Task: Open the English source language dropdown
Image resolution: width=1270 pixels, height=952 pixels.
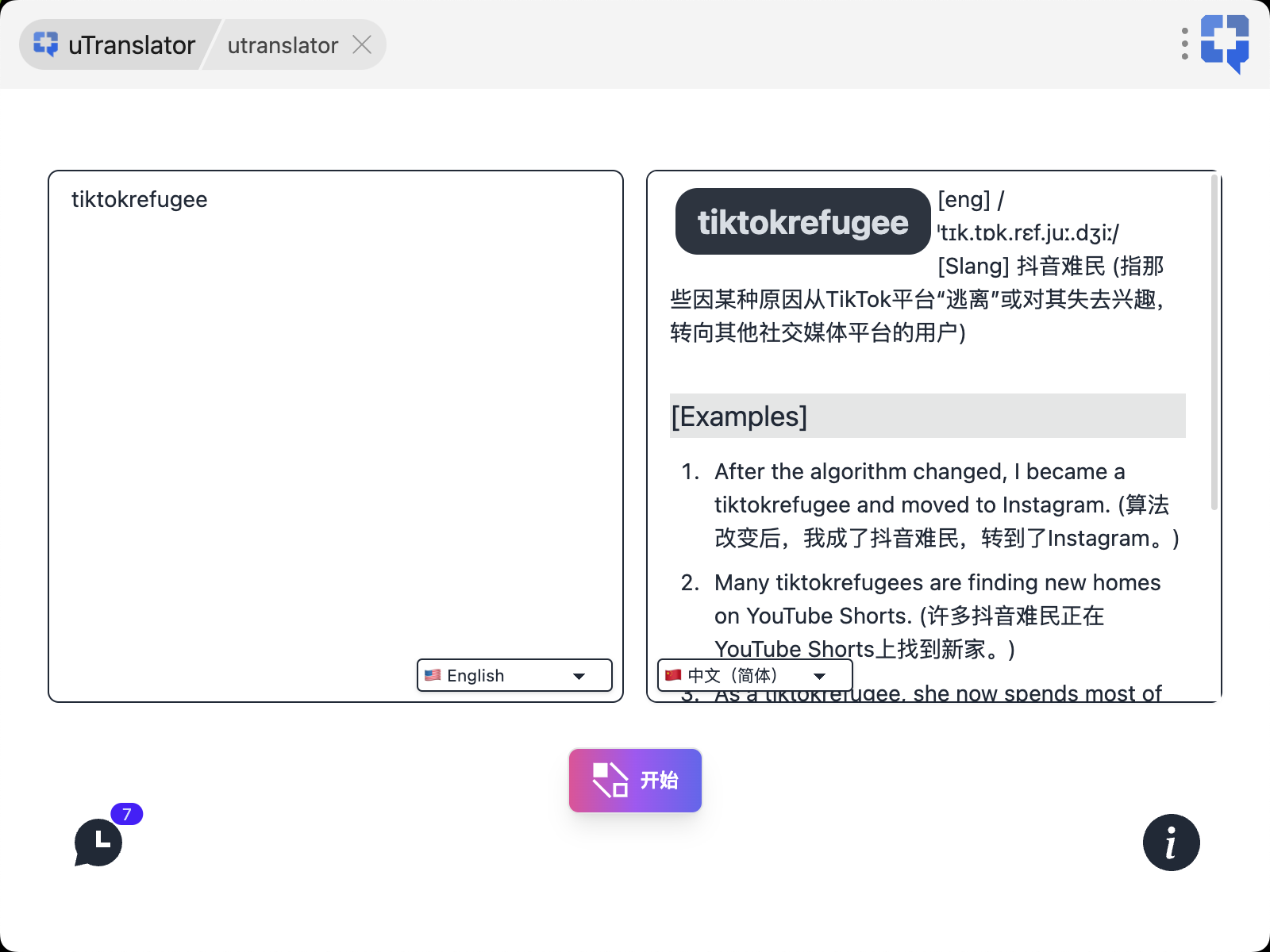Action: 514,675
